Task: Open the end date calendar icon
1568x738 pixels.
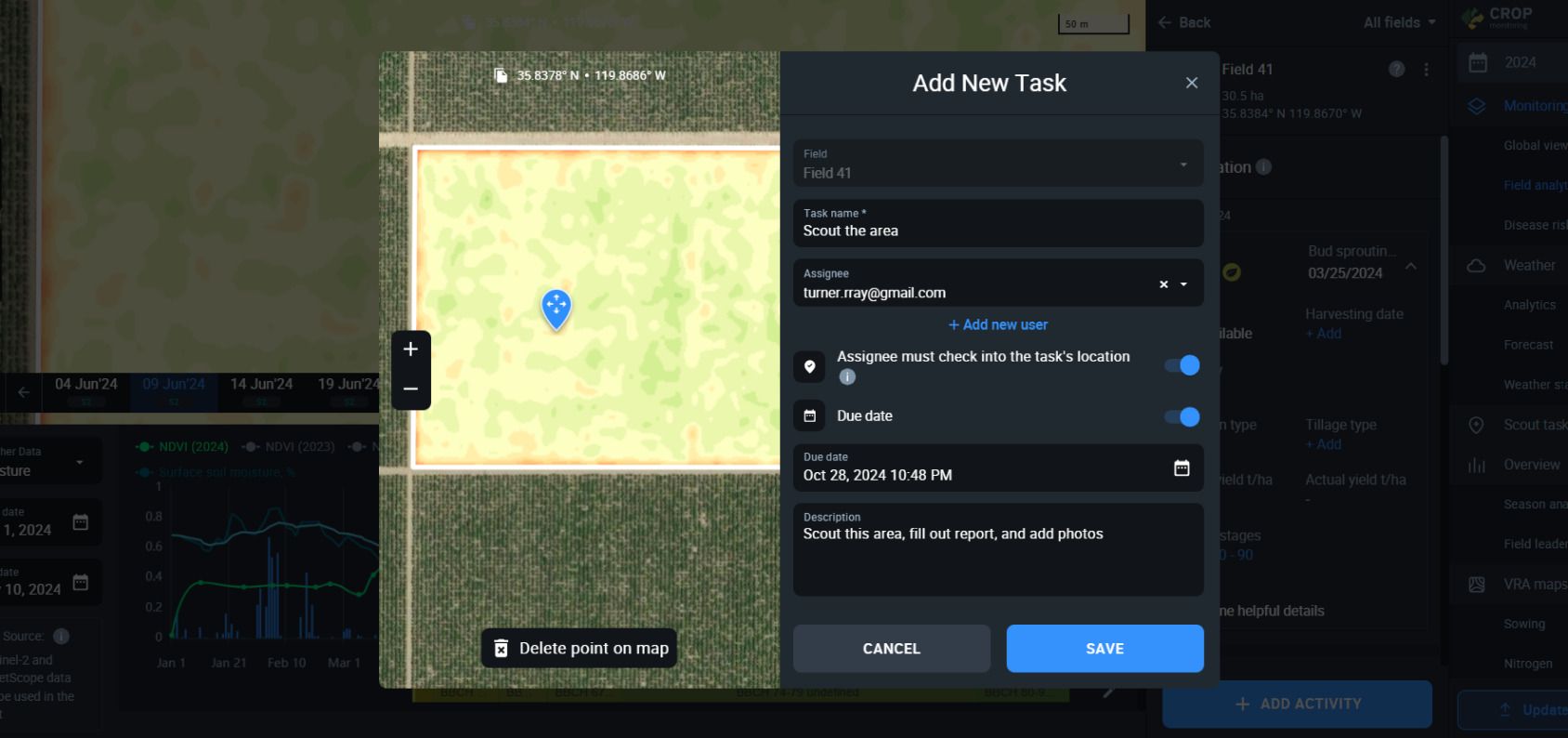Action: (x=81, y=583)
